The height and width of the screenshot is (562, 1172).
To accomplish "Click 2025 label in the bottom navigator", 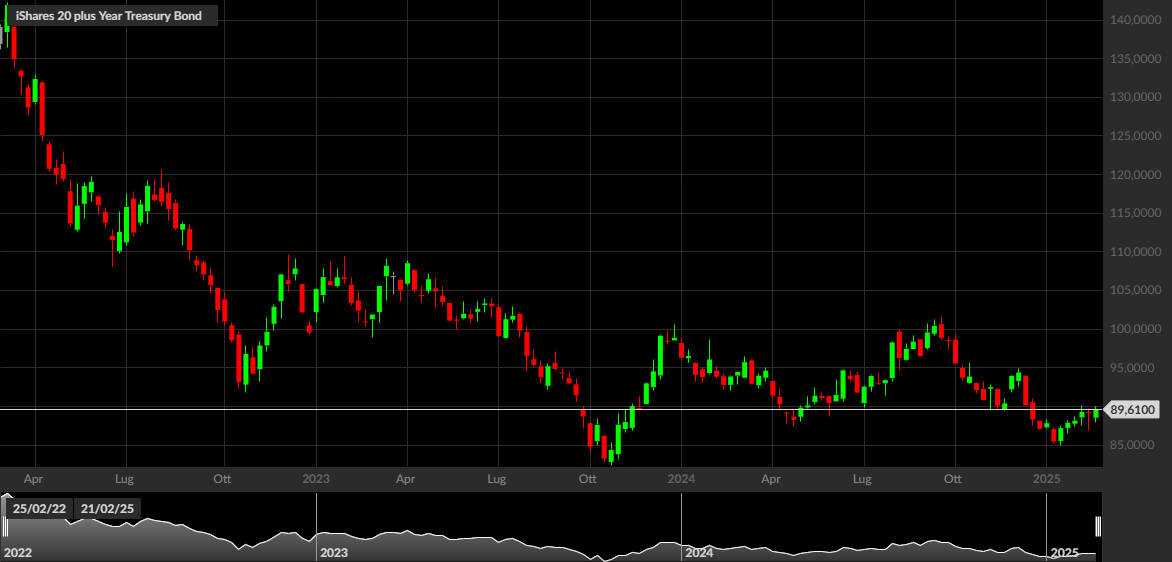I will [x=1064, y=552].
